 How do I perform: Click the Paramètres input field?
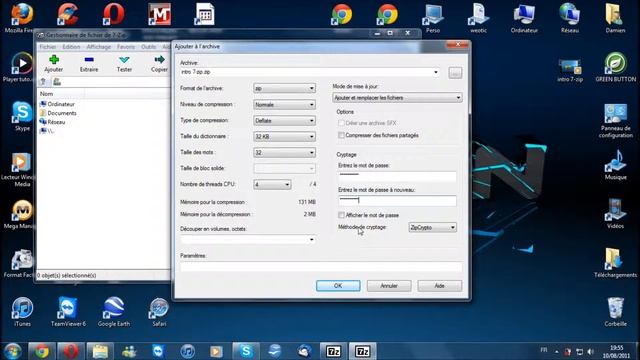point(321,267)
